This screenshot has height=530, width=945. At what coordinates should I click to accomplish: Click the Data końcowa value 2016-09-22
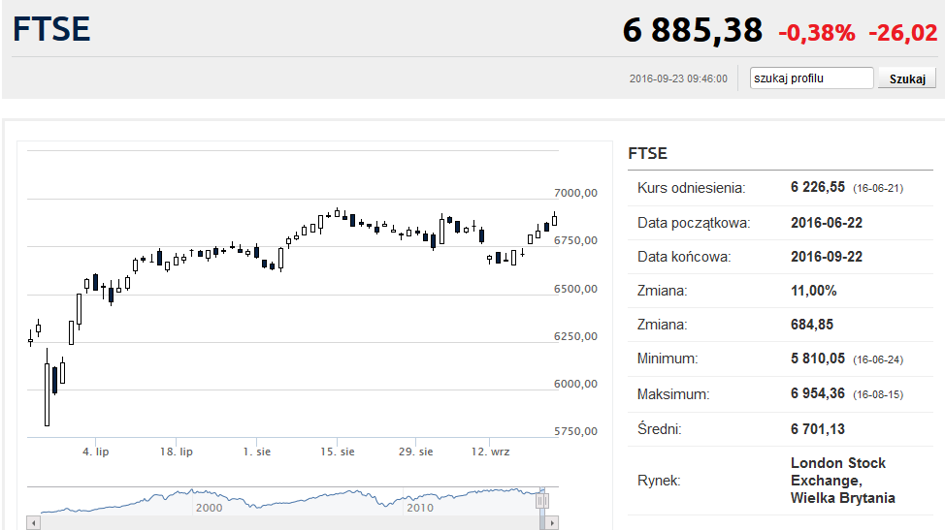(x=826, y=256)
